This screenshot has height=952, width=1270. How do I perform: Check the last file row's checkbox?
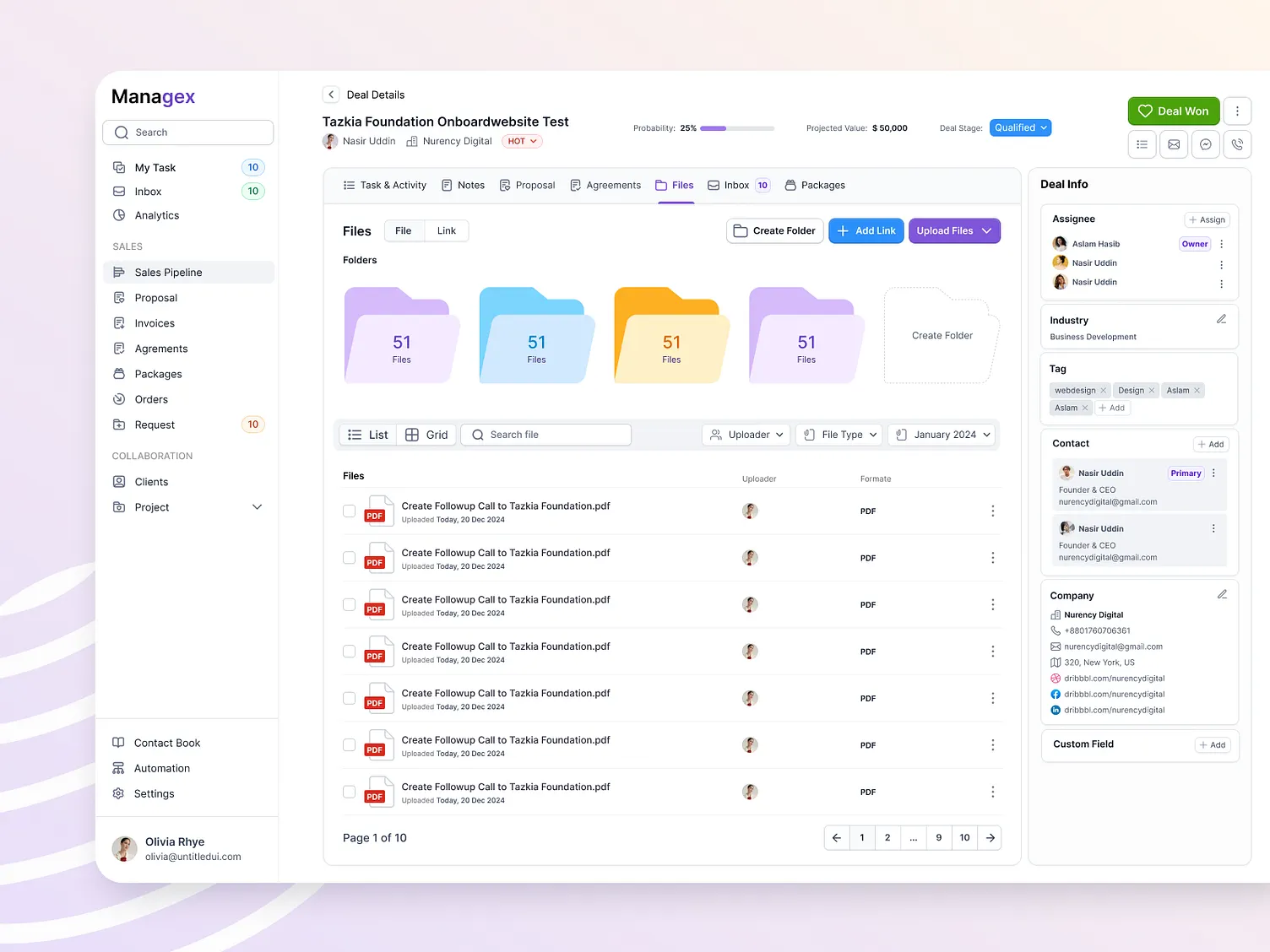point(349,792)
